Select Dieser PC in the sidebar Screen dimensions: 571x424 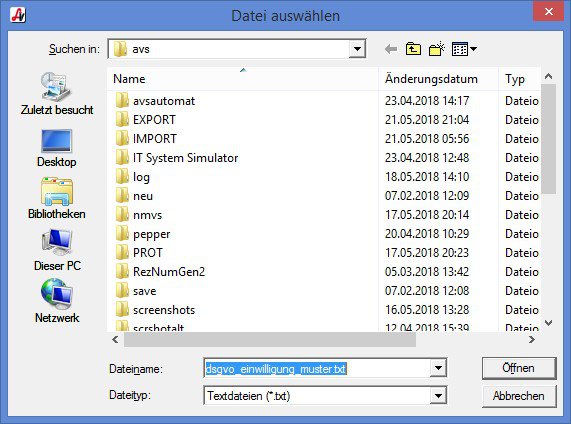(x=57, y=250)
